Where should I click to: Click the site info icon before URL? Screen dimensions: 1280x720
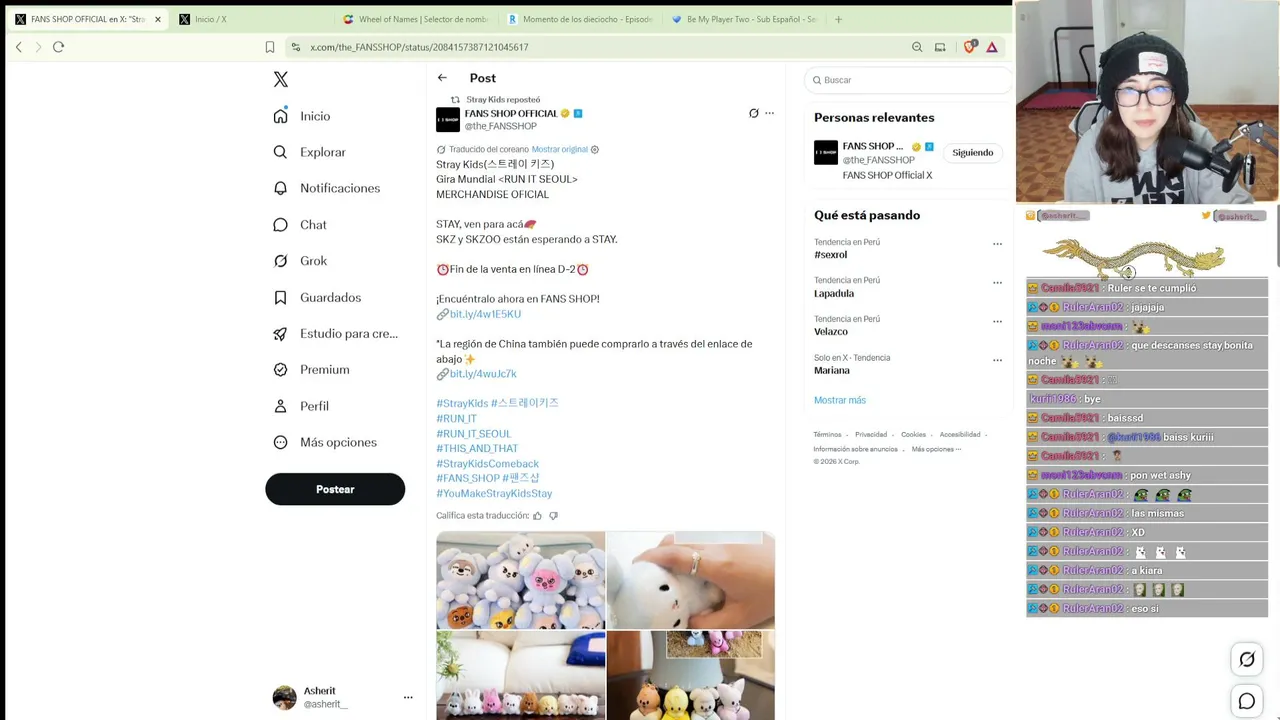pos(295,47)
